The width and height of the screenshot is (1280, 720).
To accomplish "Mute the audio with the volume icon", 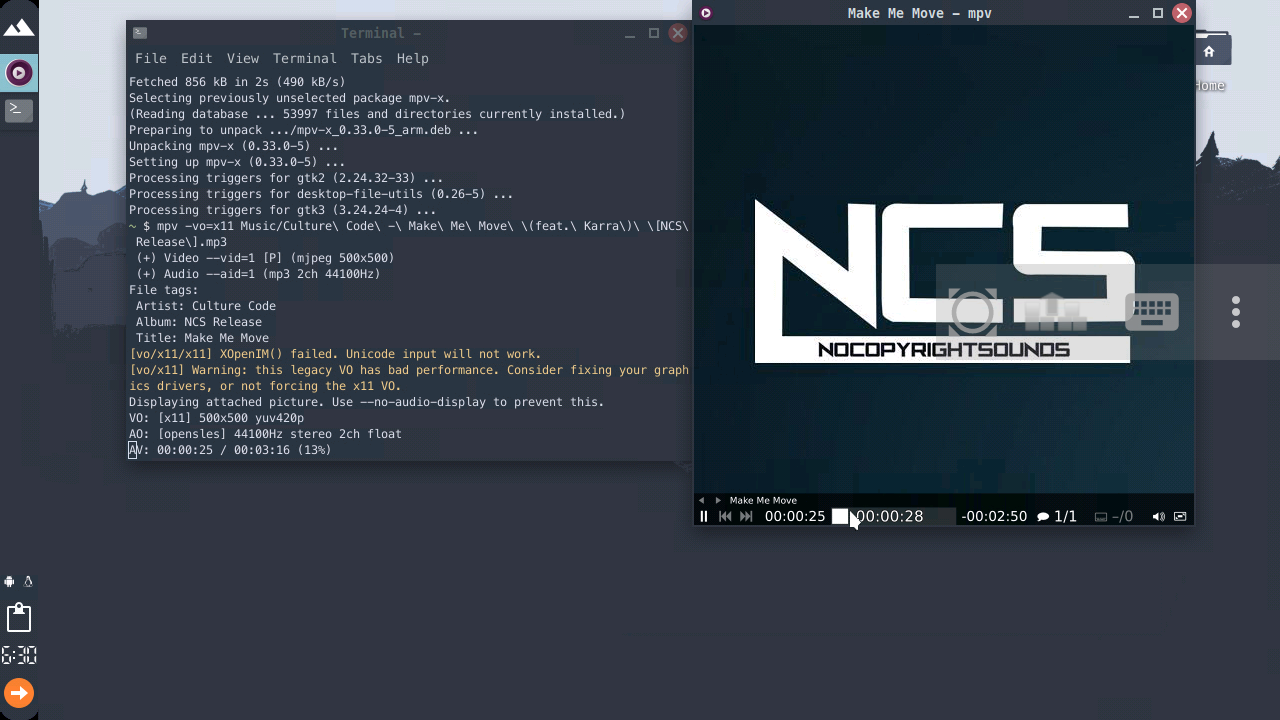I will point(1158,516).
